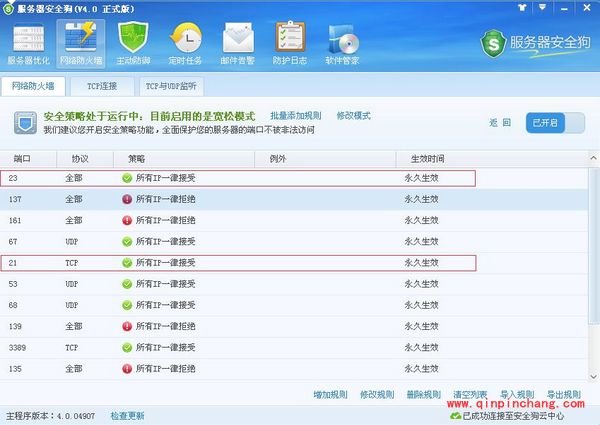The image size is (600, 425).
Task: Click the skin shirt icon in title bar
Action: click(x=522, y=7)
